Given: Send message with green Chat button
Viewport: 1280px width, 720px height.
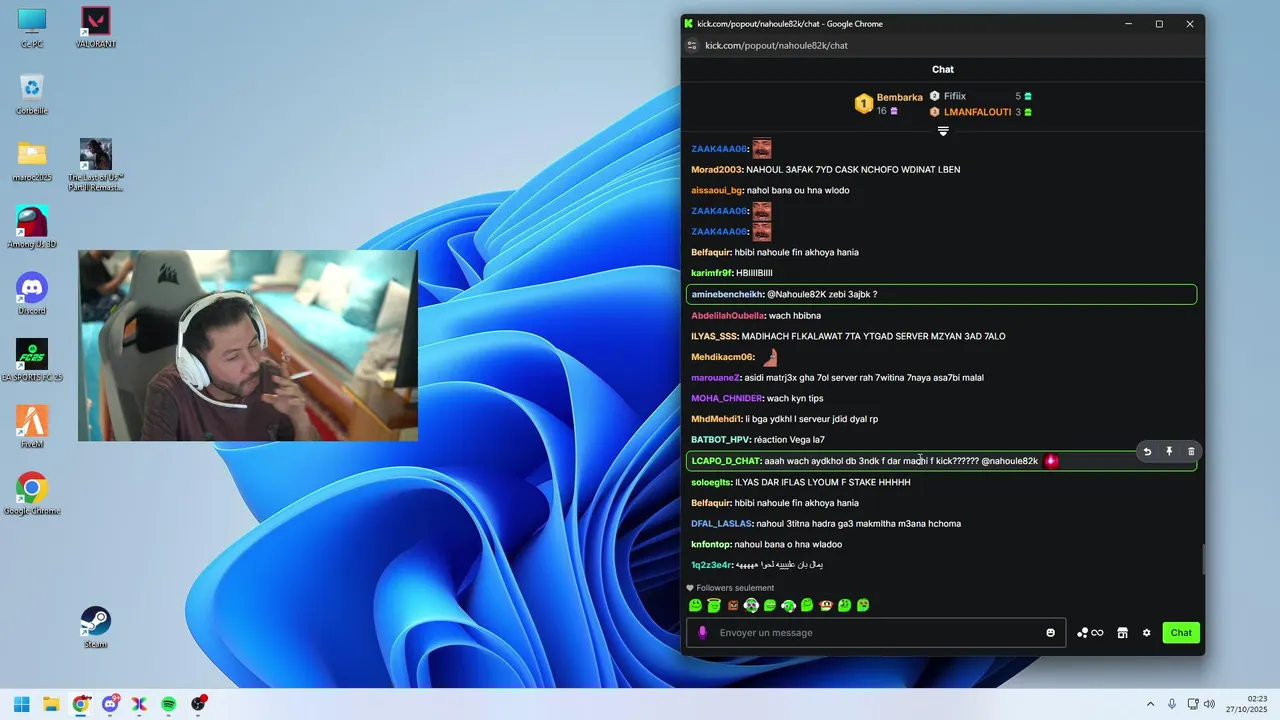Looking at the screenshot, I should pyautogui.click(x=1181, y=633).
